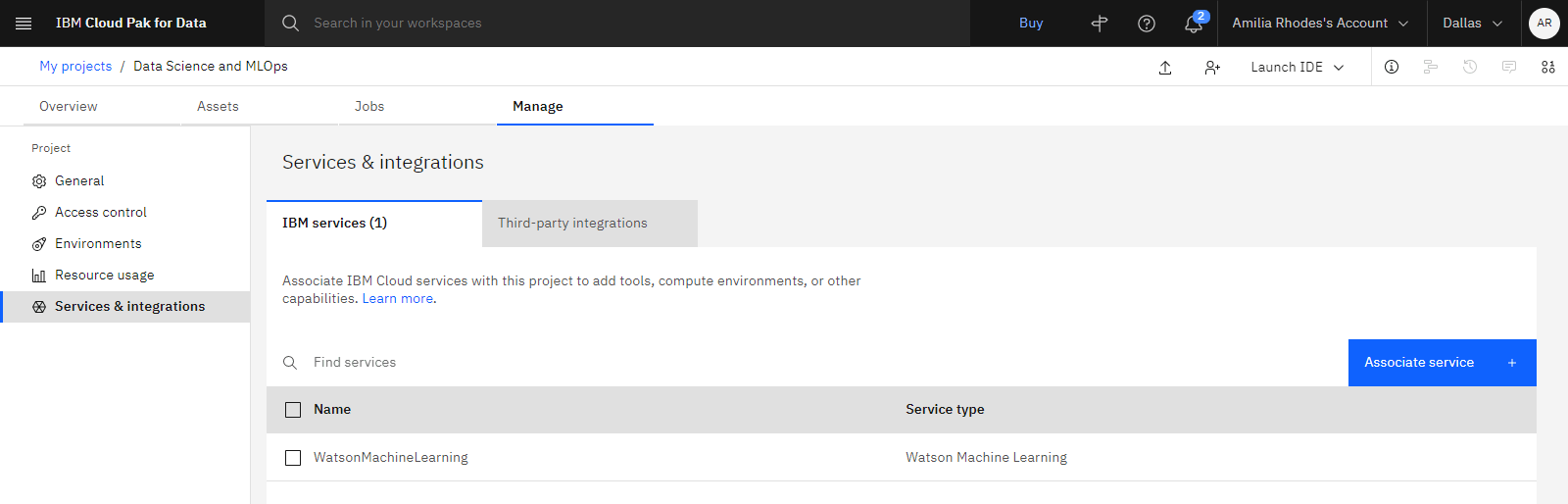Image resolution: width=1568 pixels, height=504 pixels.
Task: Open the Dallas region dropdown
Action: click(x=1473, y=23)
